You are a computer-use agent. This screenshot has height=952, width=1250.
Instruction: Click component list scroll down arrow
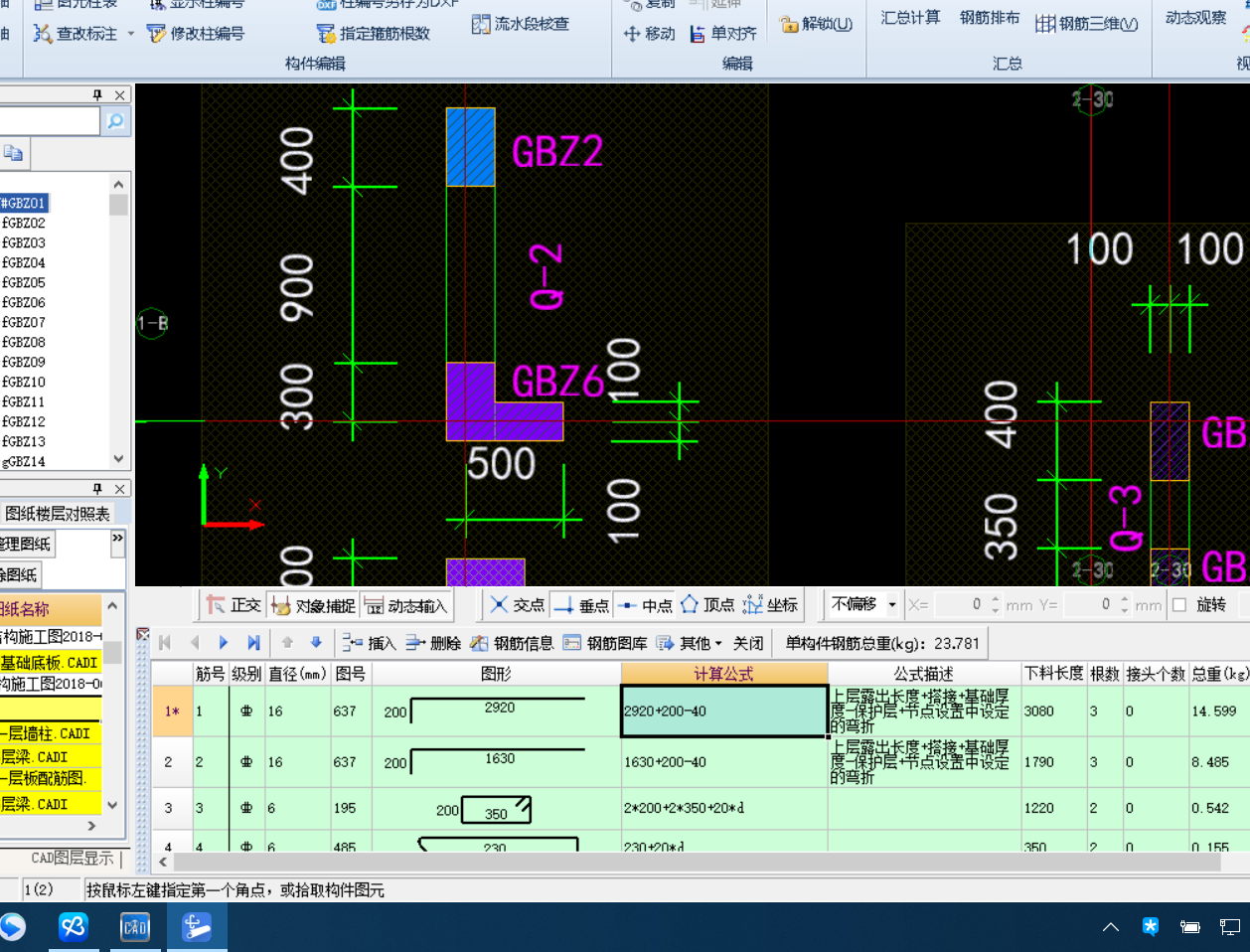118,459
